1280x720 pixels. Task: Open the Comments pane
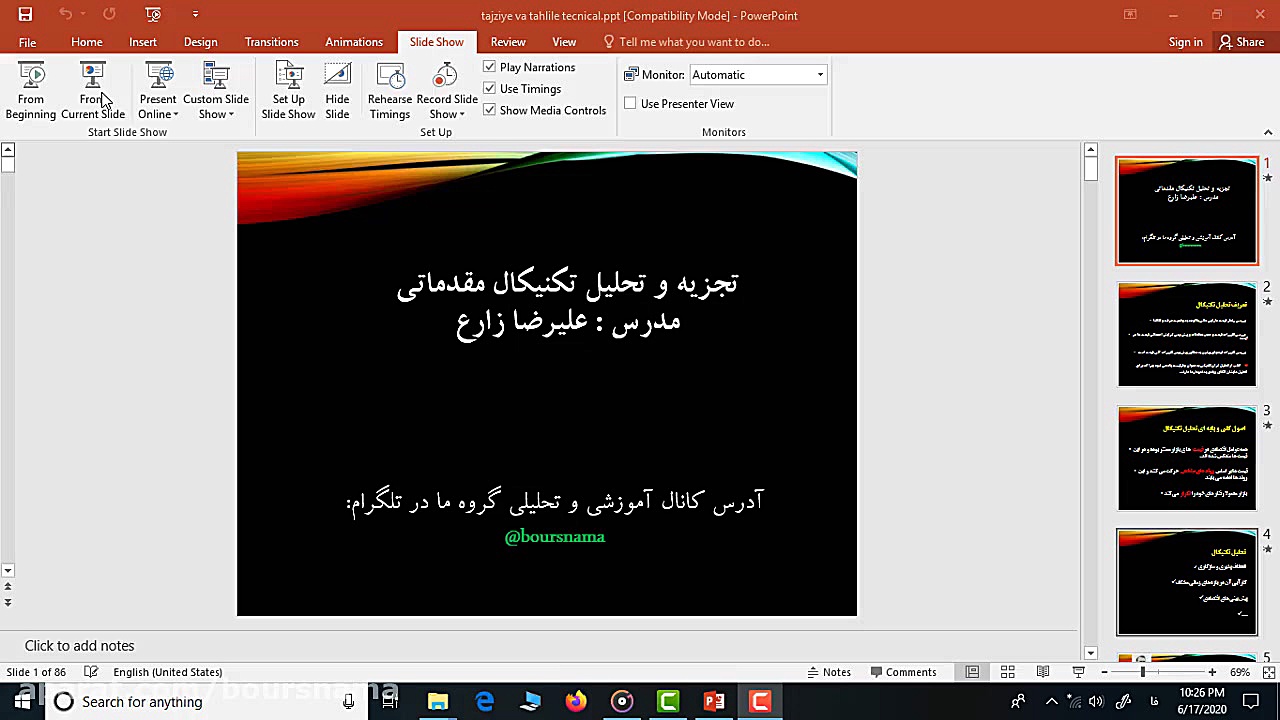(903, 671)
